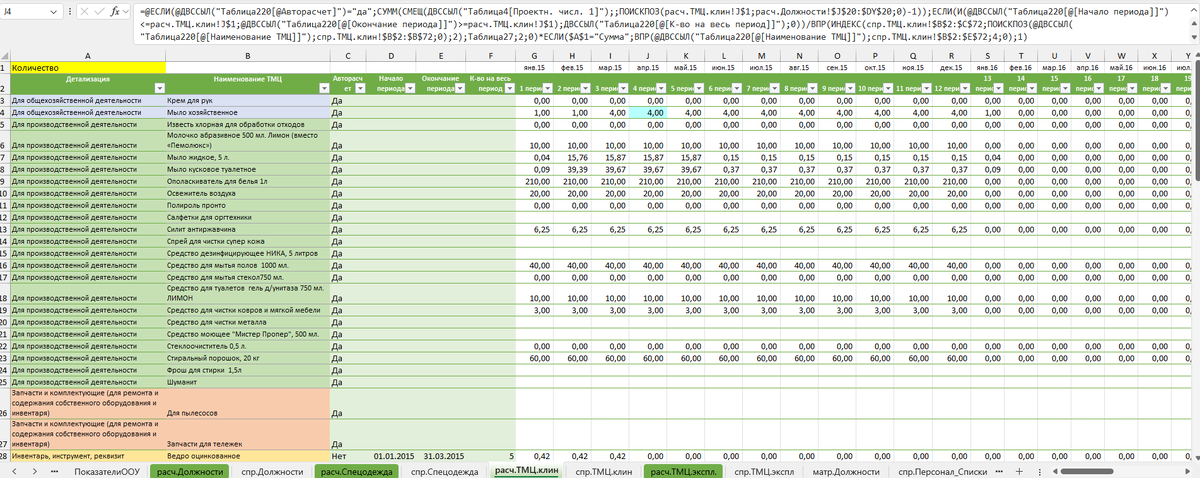Image resolution: width=1200 pixels, height=478 pixels.
Task: Switch to спр.ТМЦ.экспл sheet tab
Action: pyautogui.click(x=763, y=470)
